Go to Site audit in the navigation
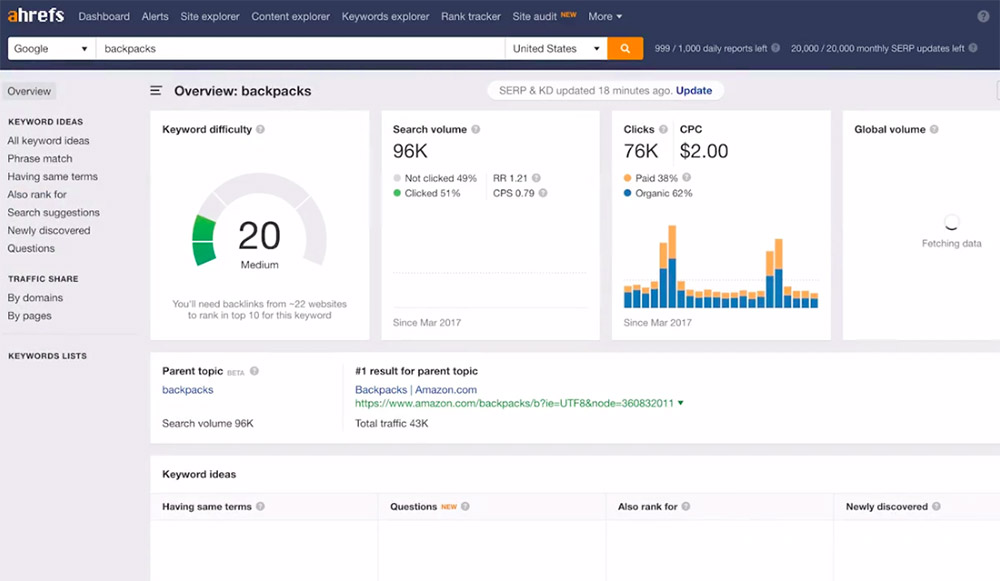The height and width of the screenshot is (581, 1000). [x=536, y=17]
